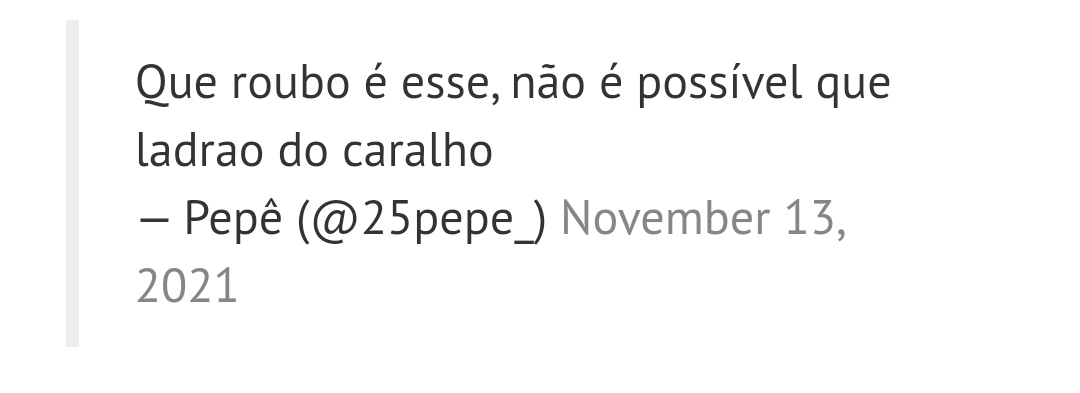Viewport: 1080px width, 393px height.
Task: Click the "é" between não and possível
Action: pos(611,83)
